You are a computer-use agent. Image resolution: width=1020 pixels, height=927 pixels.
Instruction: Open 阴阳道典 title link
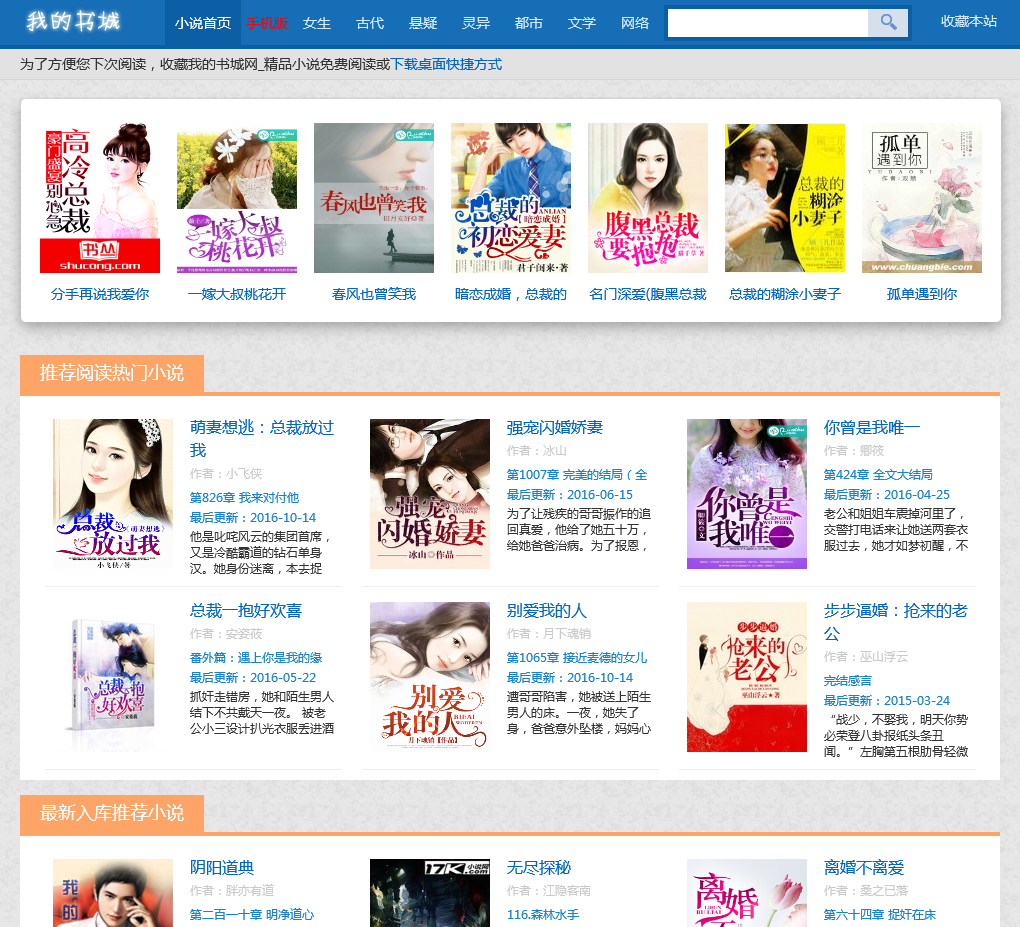point(222,867)
